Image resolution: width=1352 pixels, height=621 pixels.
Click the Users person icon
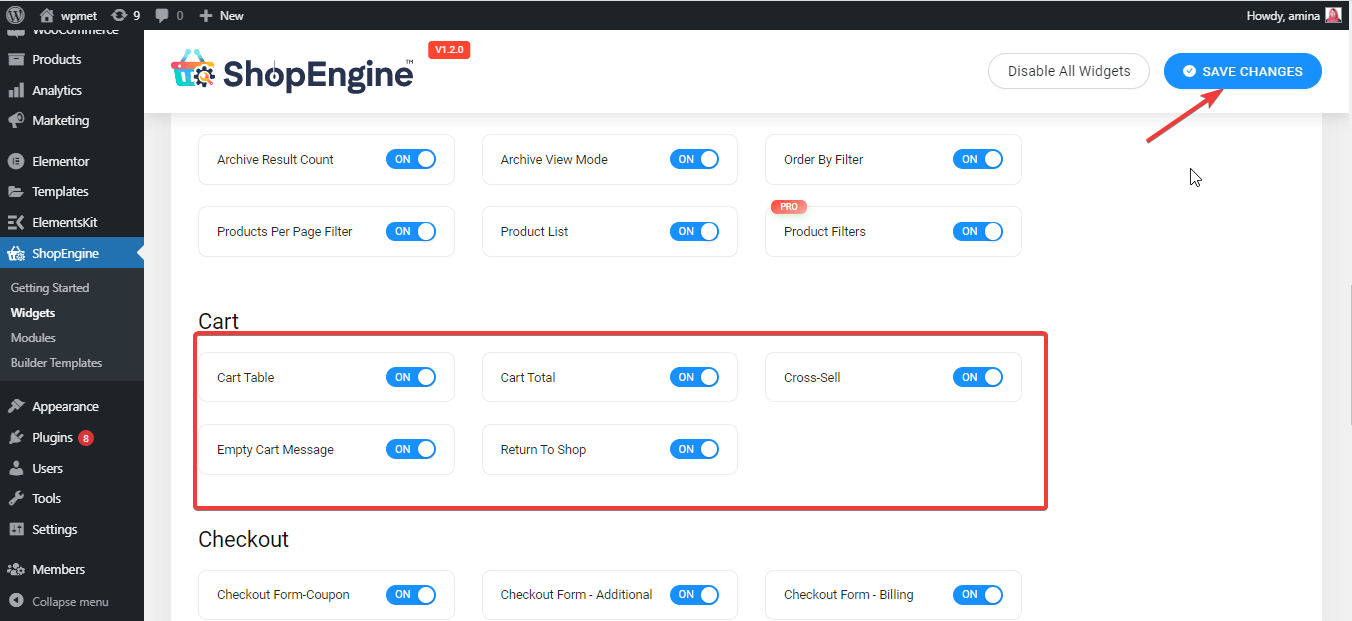click(x=16, y=468)
